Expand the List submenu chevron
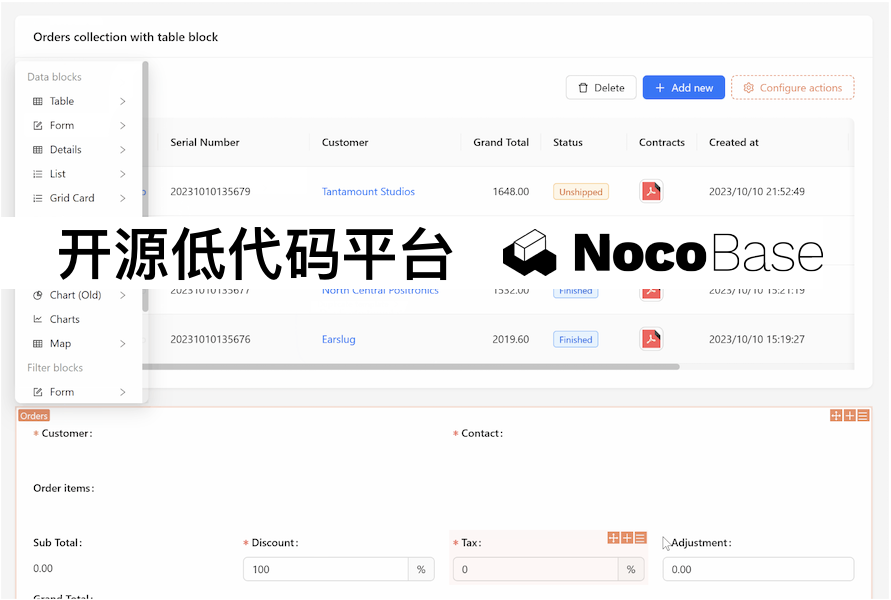 (x=123, y=174)
